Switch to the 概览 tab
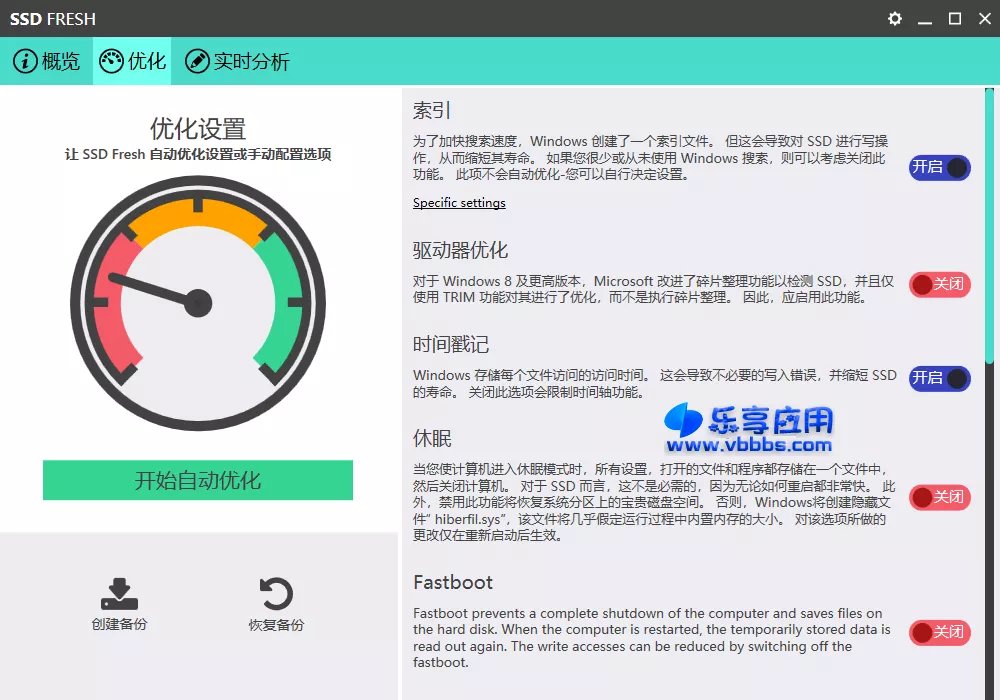Viewport: 1000px width, 700px height. [x=46, y=61]
